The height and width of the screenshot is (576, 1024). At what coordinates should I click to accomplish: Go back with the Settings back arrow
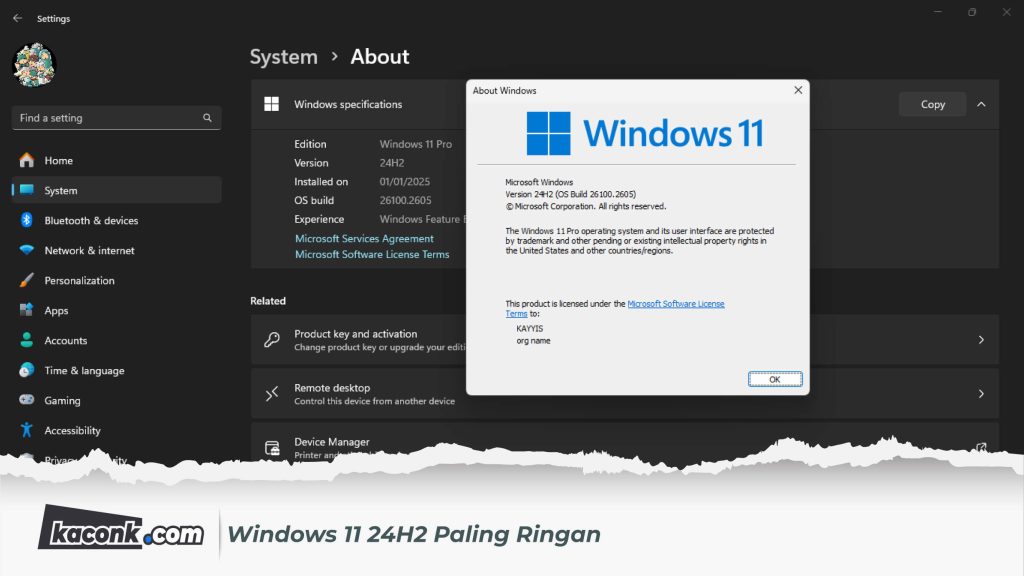coord(18,18)
